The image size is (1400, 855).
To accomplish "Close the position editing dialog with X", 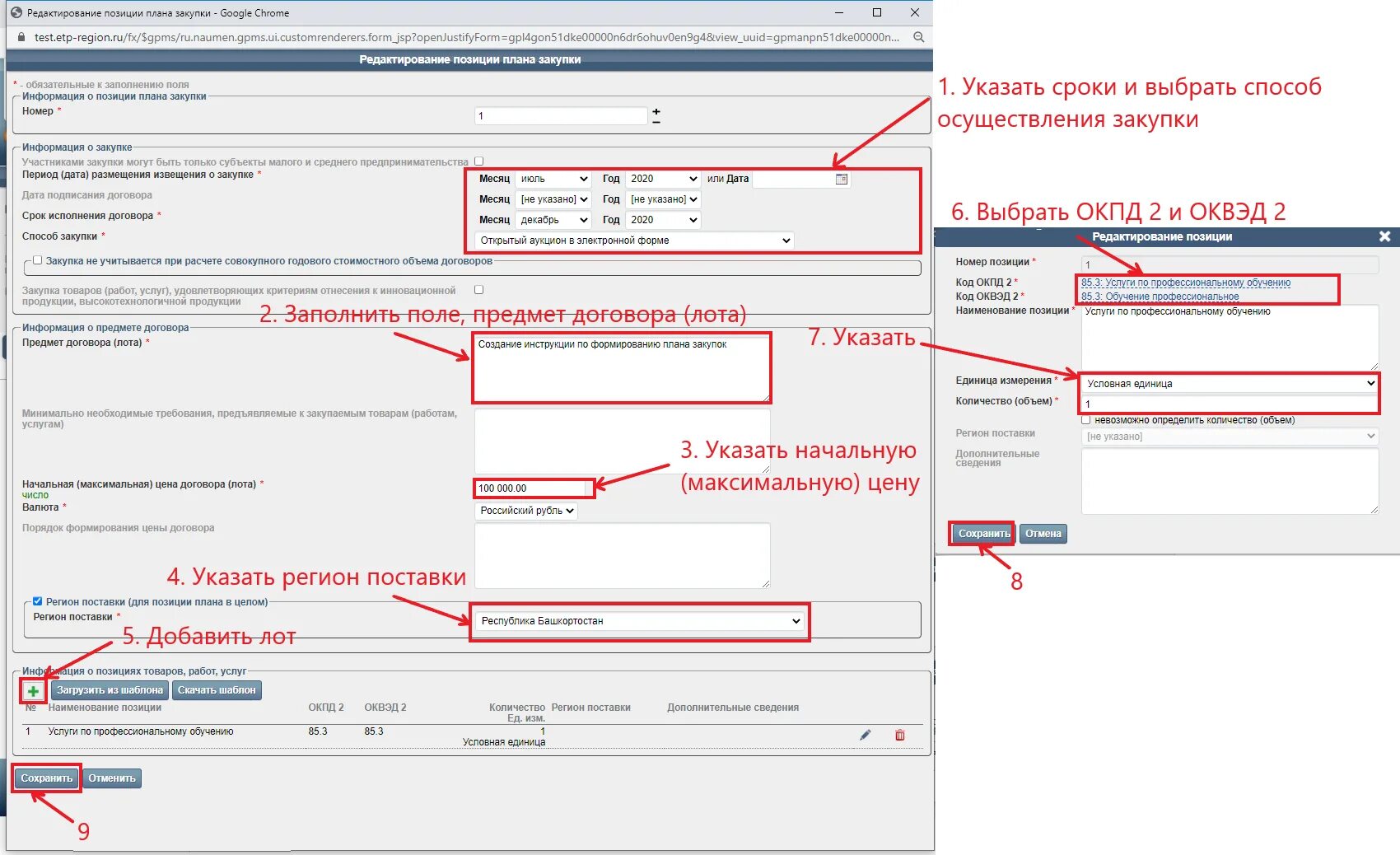I will (x=1384, y=236).
